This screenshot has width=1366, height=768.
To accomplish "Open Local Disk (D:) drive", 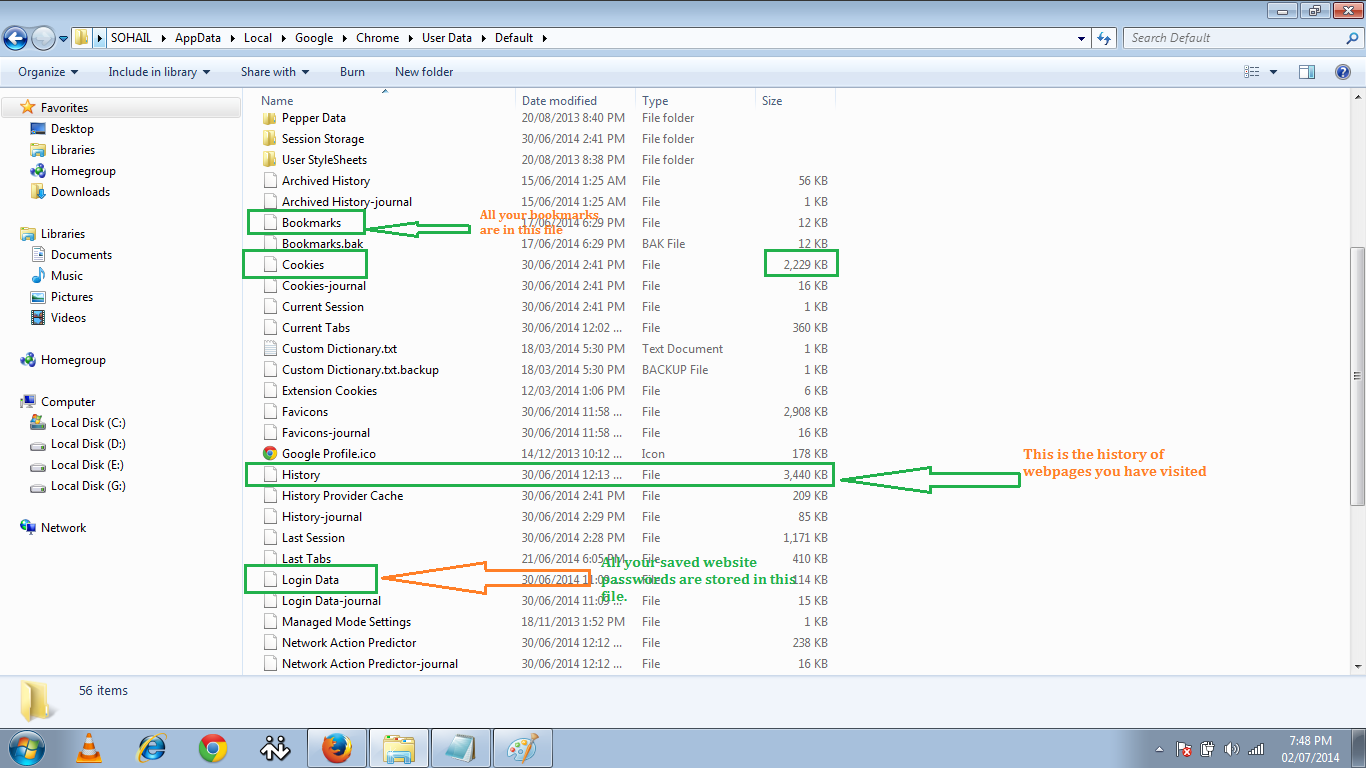I will tap(88, 444).
